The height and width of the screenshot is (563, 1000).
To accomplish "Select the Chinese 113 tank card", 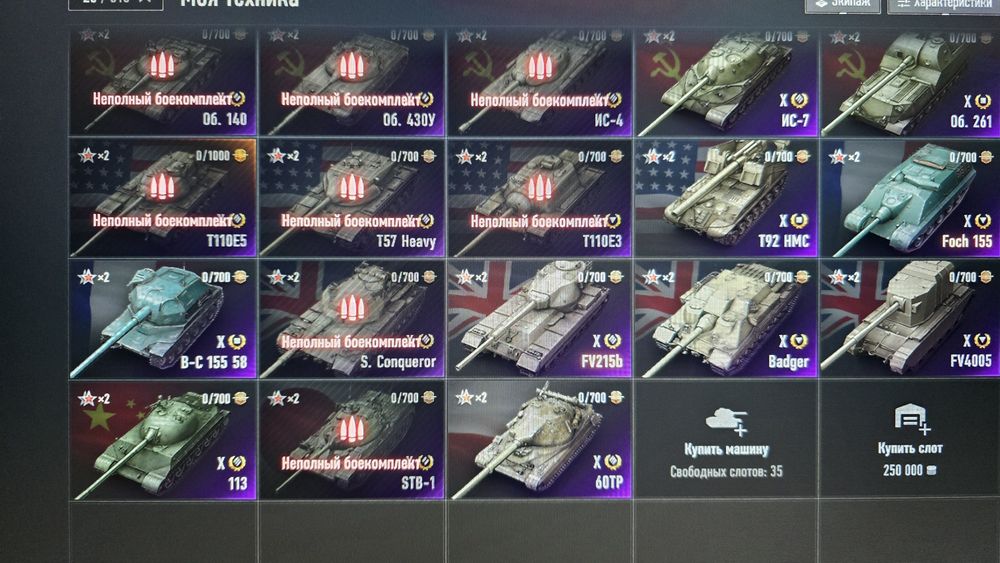I will coord(163,440).
